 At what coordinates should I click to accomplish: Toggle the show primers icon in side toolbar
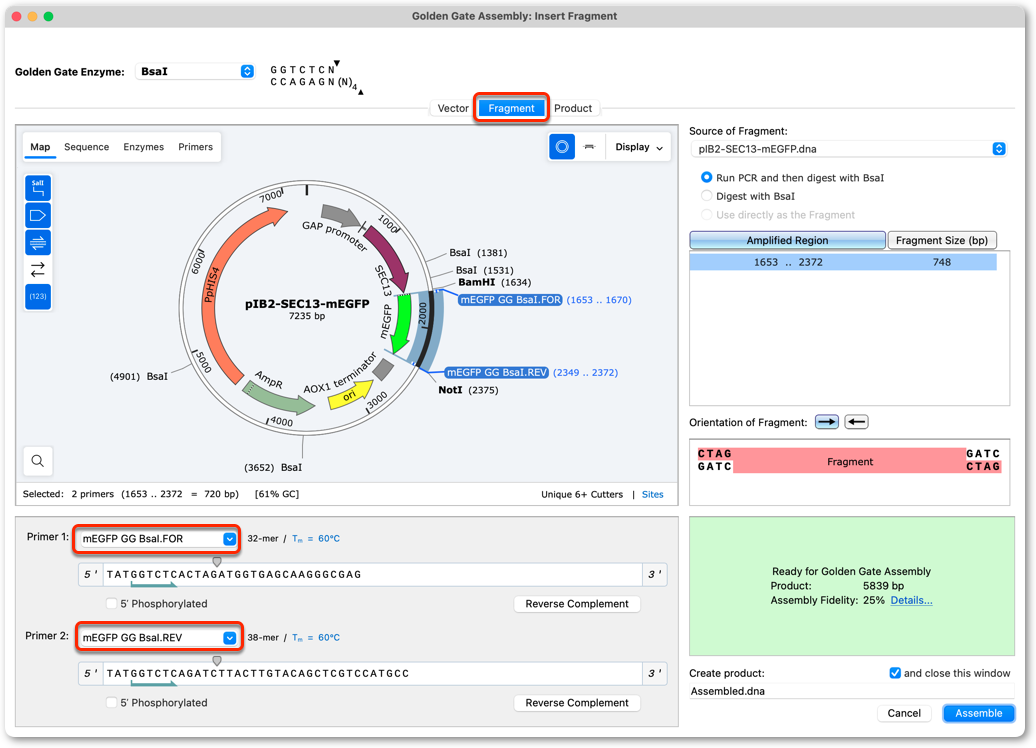pyautogui.click(x=38, y=243)
